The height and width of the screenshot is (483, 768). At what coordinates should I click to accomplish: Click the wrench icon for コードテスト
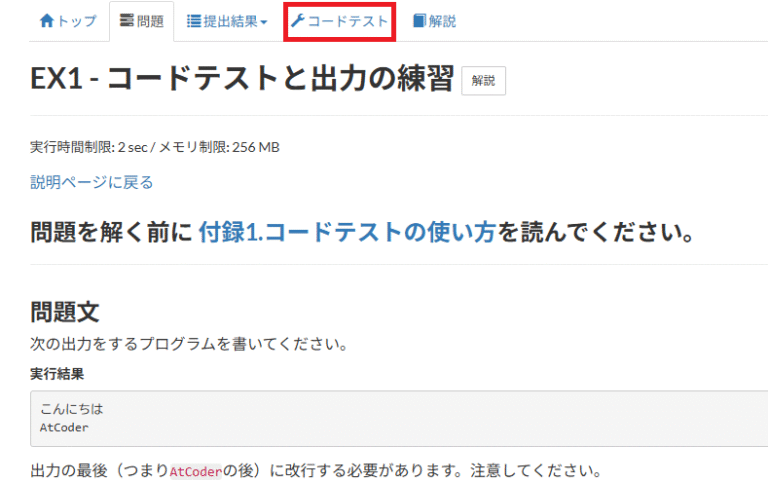(x=297, y=21)
